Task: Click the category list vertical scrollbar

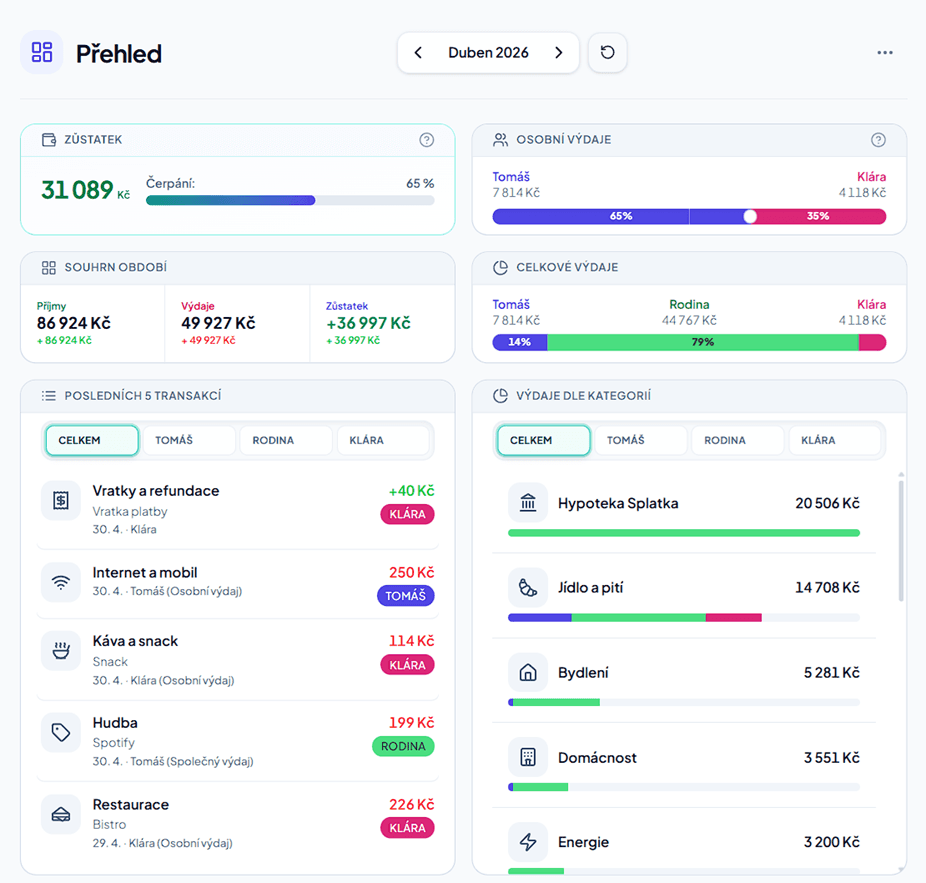Action: 901,540
